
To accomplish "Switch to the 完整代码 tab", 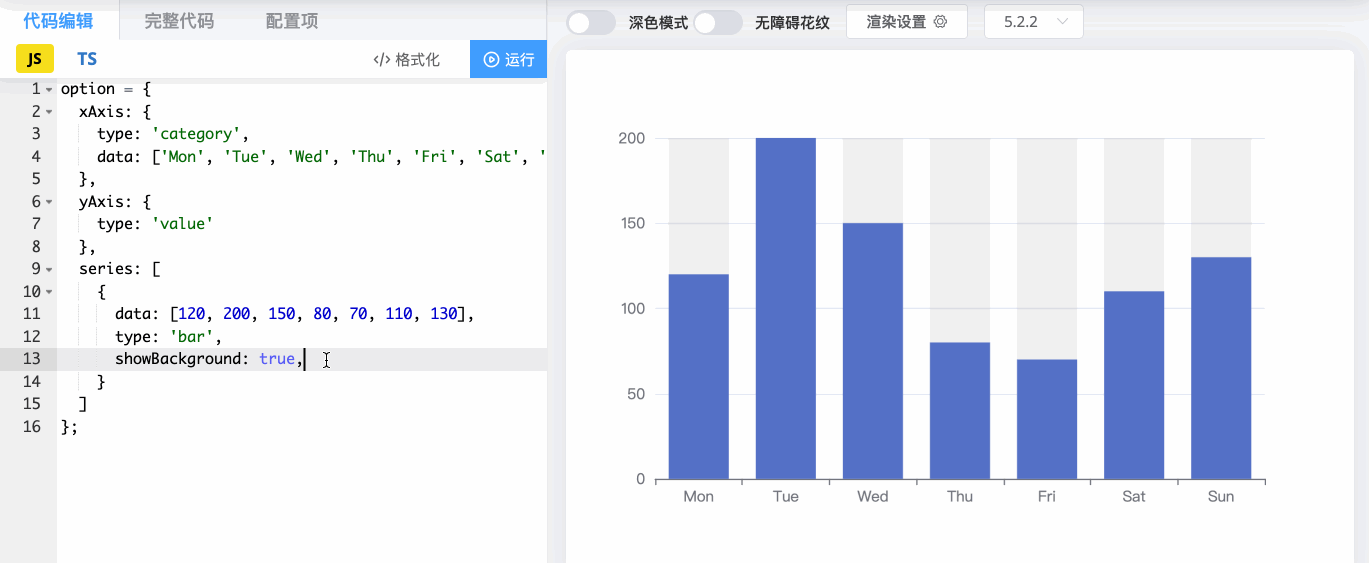I will point(179,21).
